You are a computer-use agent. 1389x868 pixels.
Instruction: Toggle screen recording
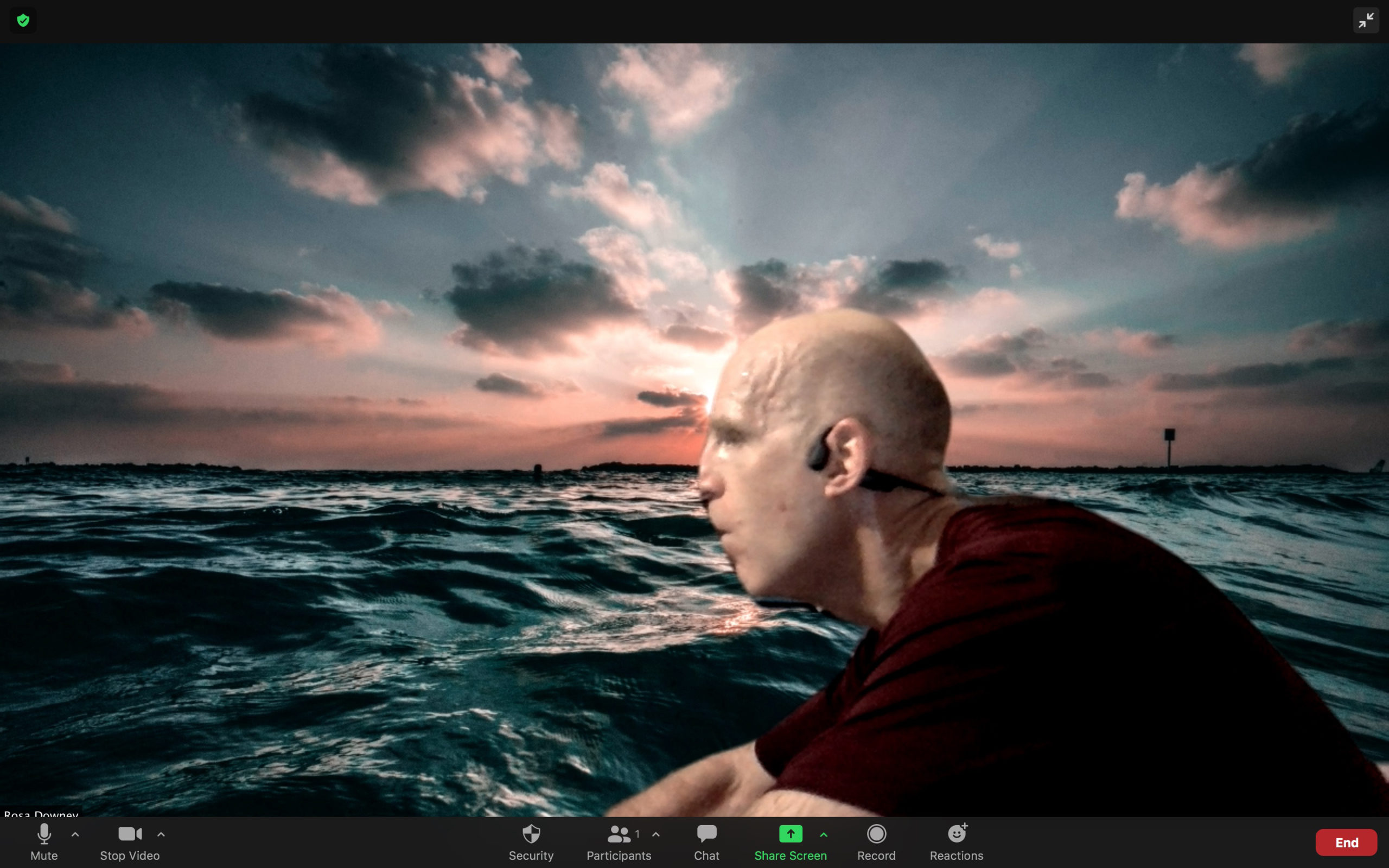coord(876,834)
